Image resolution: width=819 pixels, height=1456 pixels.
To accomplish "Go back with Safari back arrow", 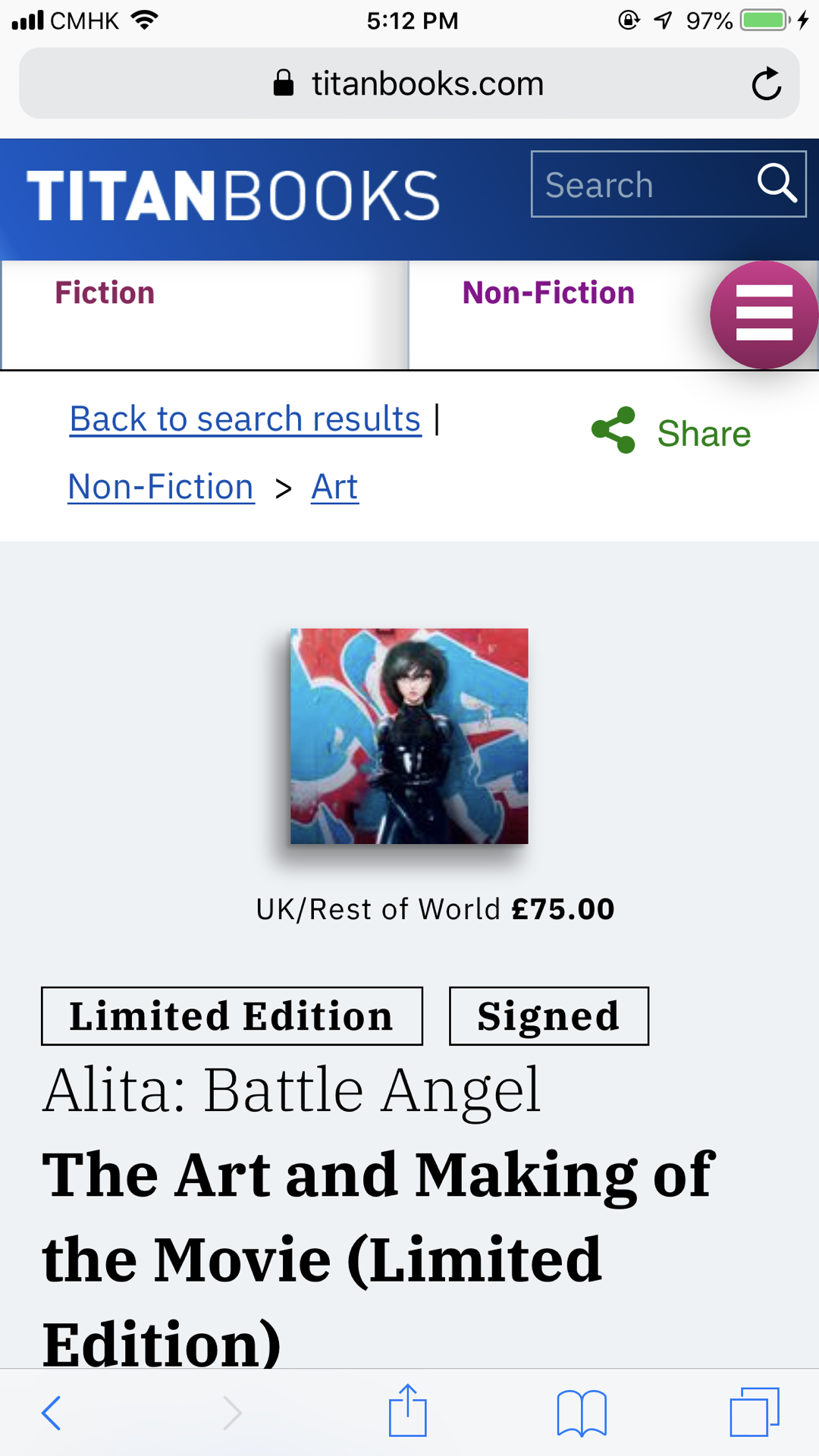I will click(51, 1413).
